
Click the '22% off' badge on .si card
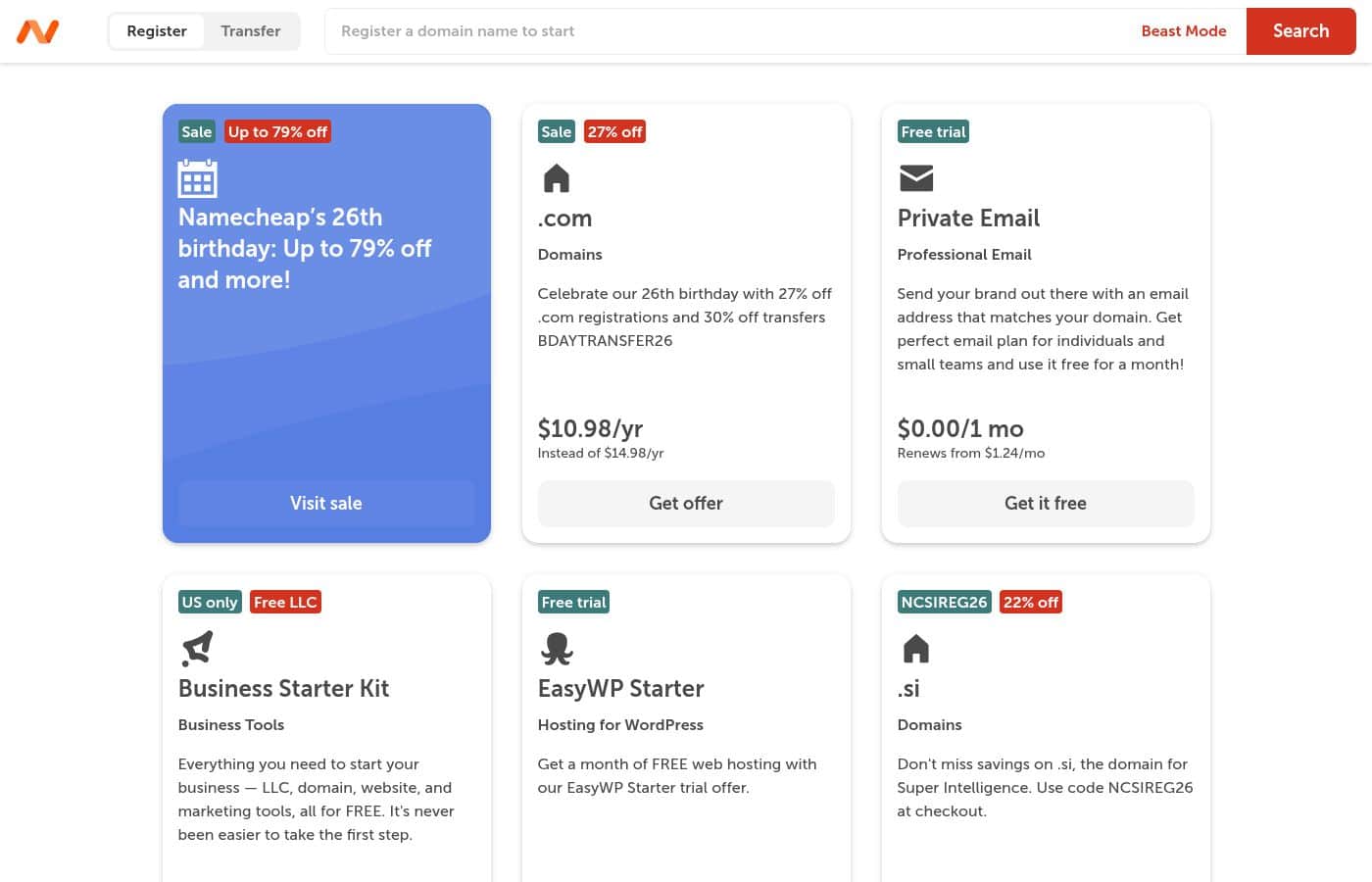coord(1031,603)
